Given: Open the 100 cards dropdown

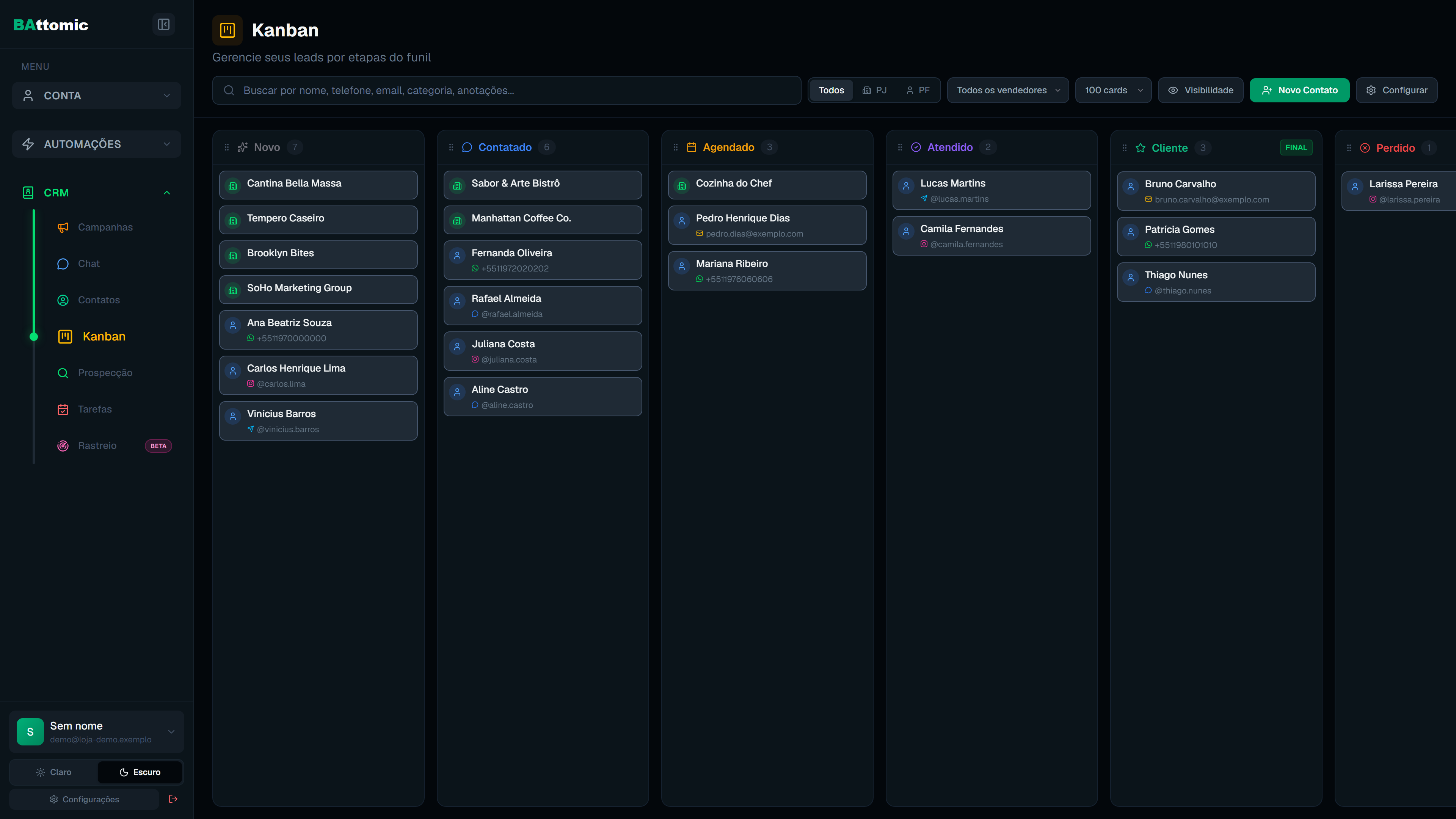Looking at the screenshot, I should pyautogui.click(x=1113, y=91).
